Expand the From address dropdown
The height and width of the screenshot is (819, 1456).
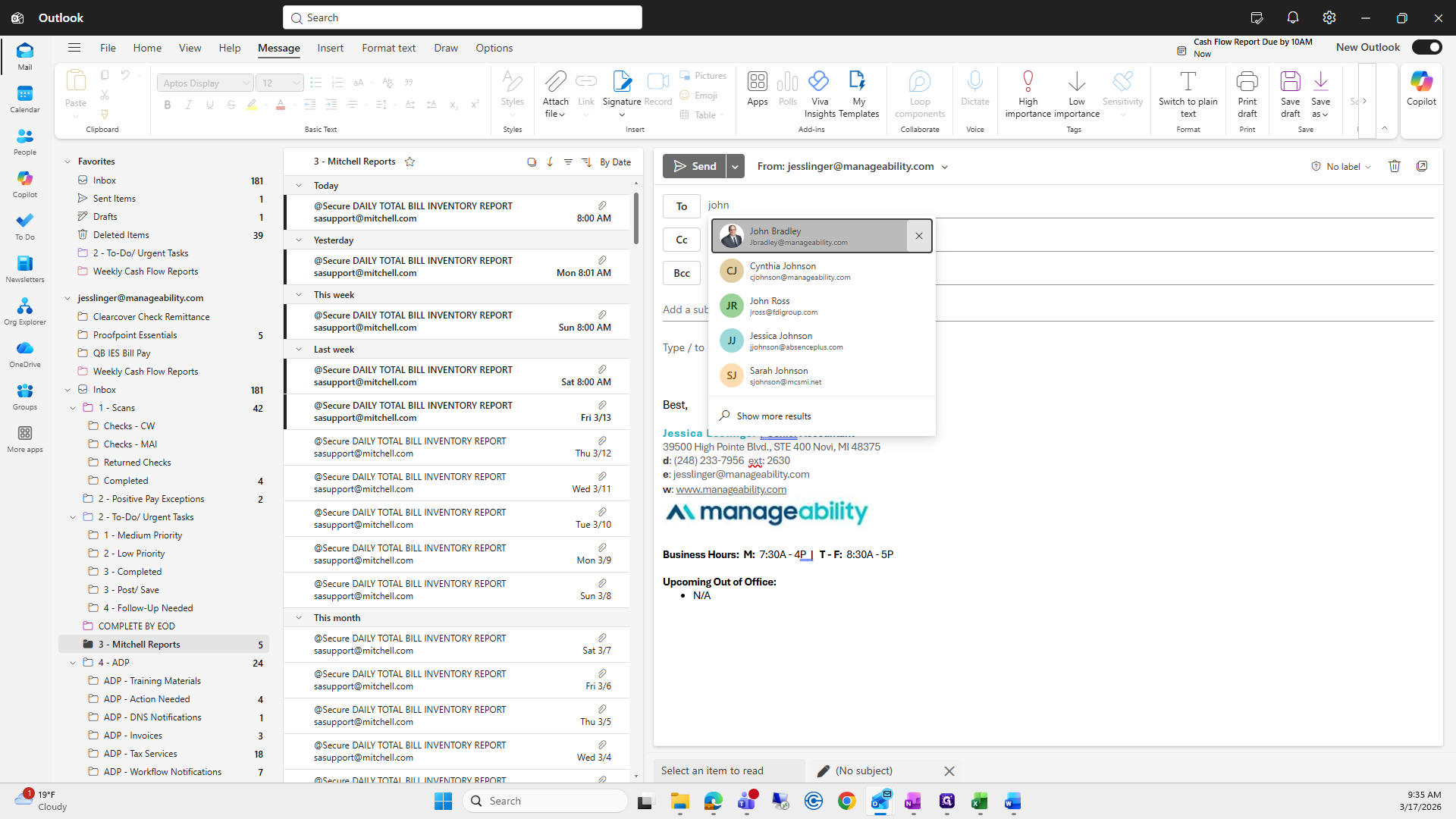coord(945,167)
